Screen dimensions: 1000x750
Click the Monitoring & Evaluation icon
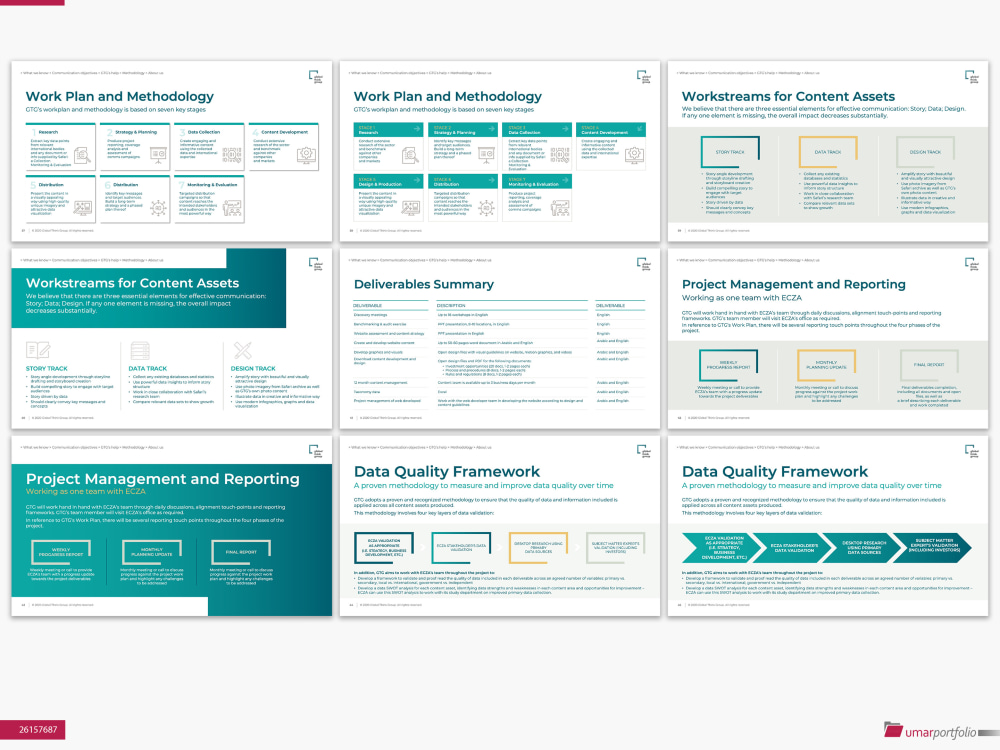[231, 207]
